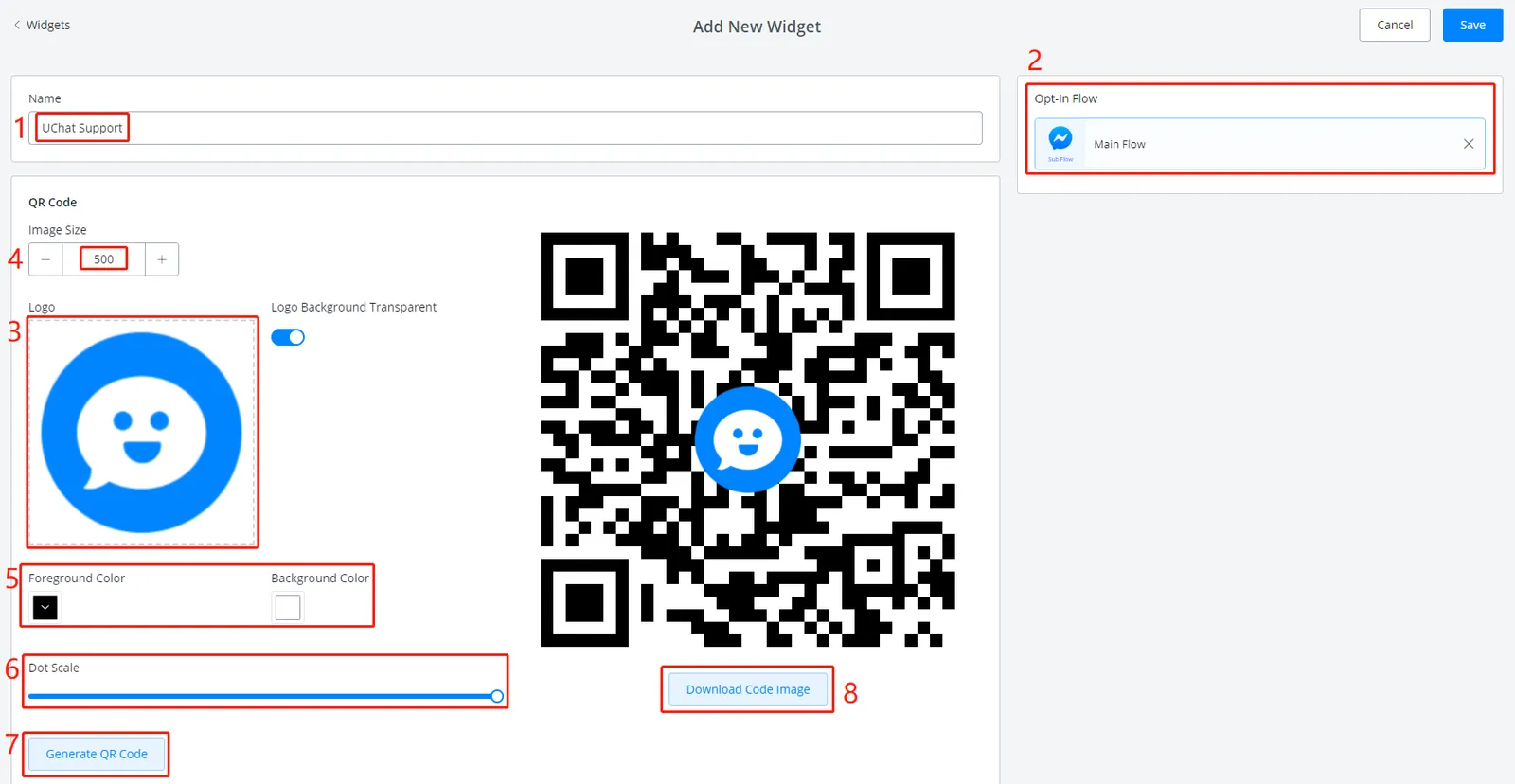Increase image size with plus button
Viewport: 1515px width, 784px height.
tap(162, 259)
